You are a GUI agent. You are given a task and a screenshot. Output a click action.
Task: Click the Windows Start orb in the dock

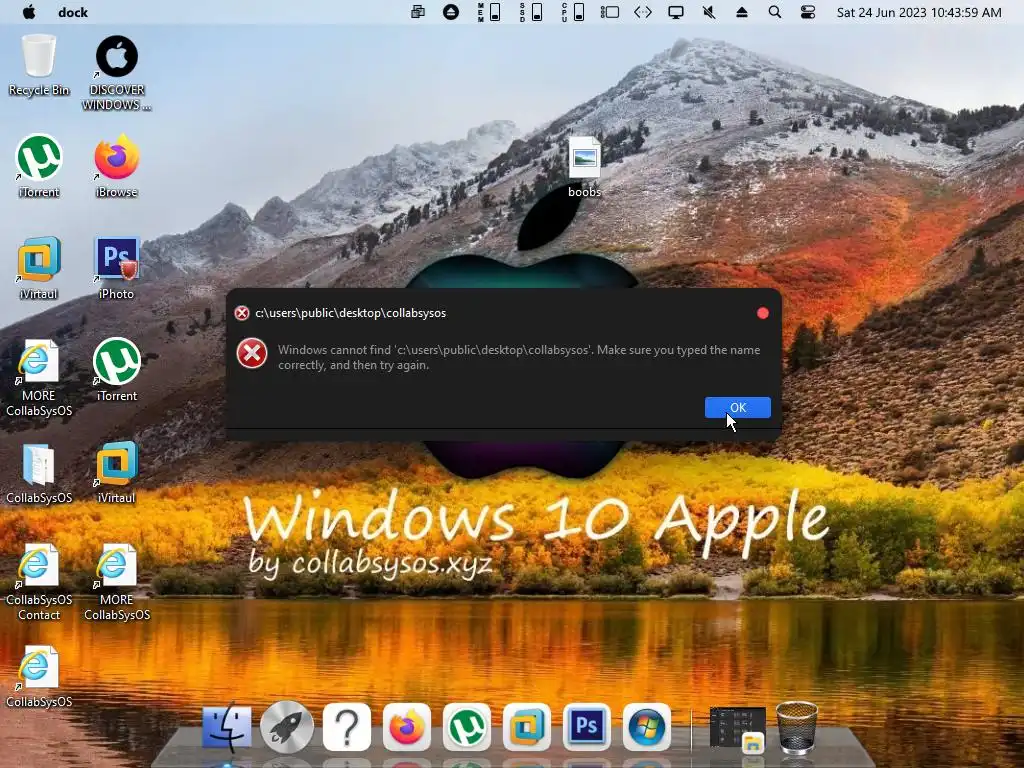647,727
